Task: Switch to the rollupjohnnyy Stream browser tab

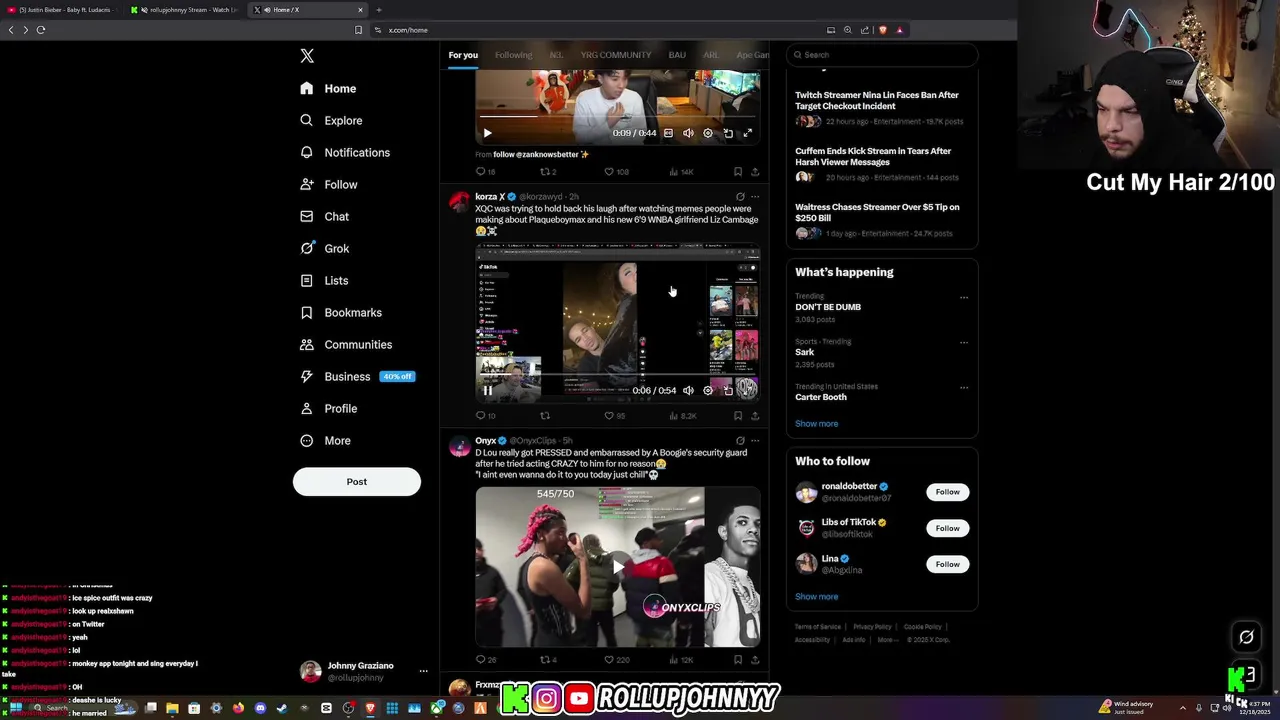Action: [185, 10]
